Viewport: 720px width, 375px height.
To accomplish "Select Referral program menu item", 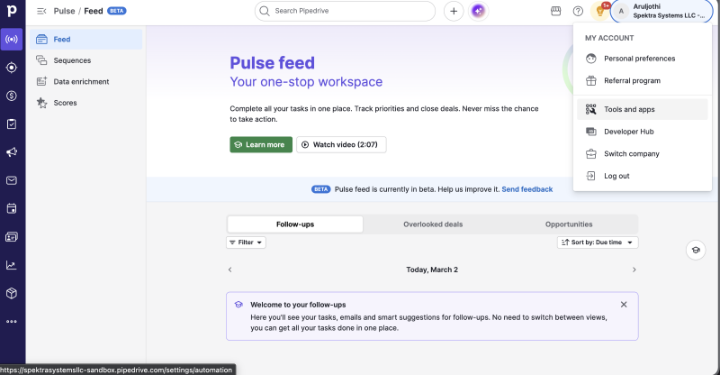I will (x=642, y=81).
